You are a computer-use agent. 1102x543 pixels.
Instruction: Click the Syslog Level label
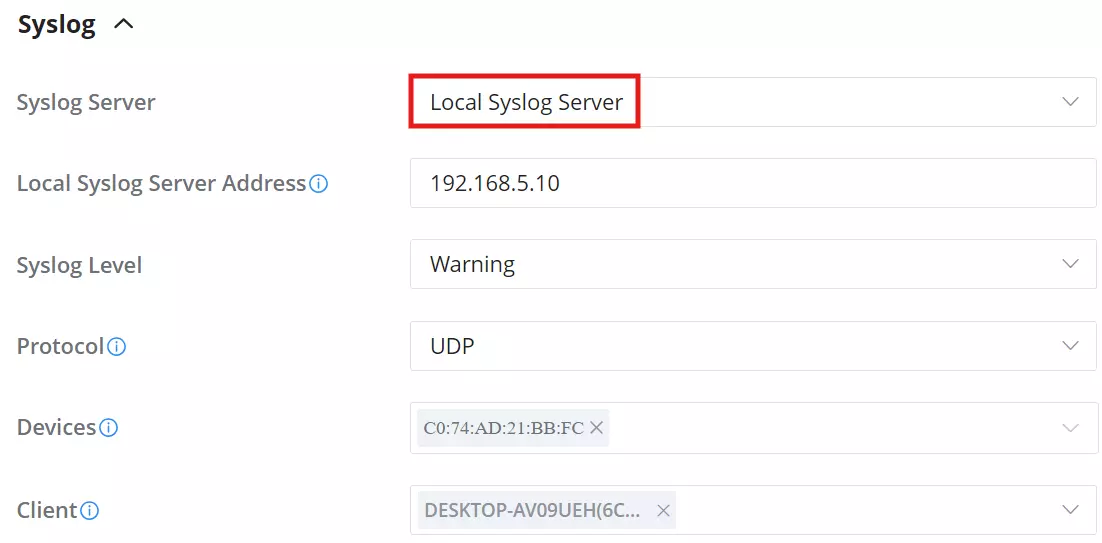[x=79, y=265]
